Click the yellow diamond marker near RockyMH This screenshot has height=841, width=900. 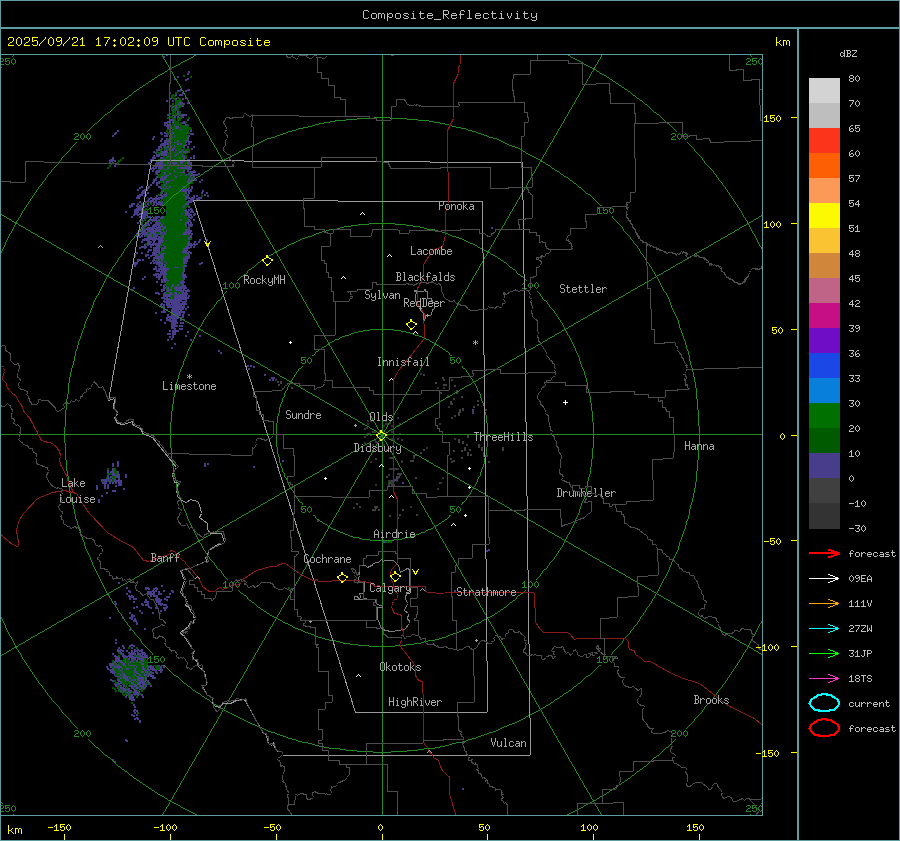[x=267, y=260]
